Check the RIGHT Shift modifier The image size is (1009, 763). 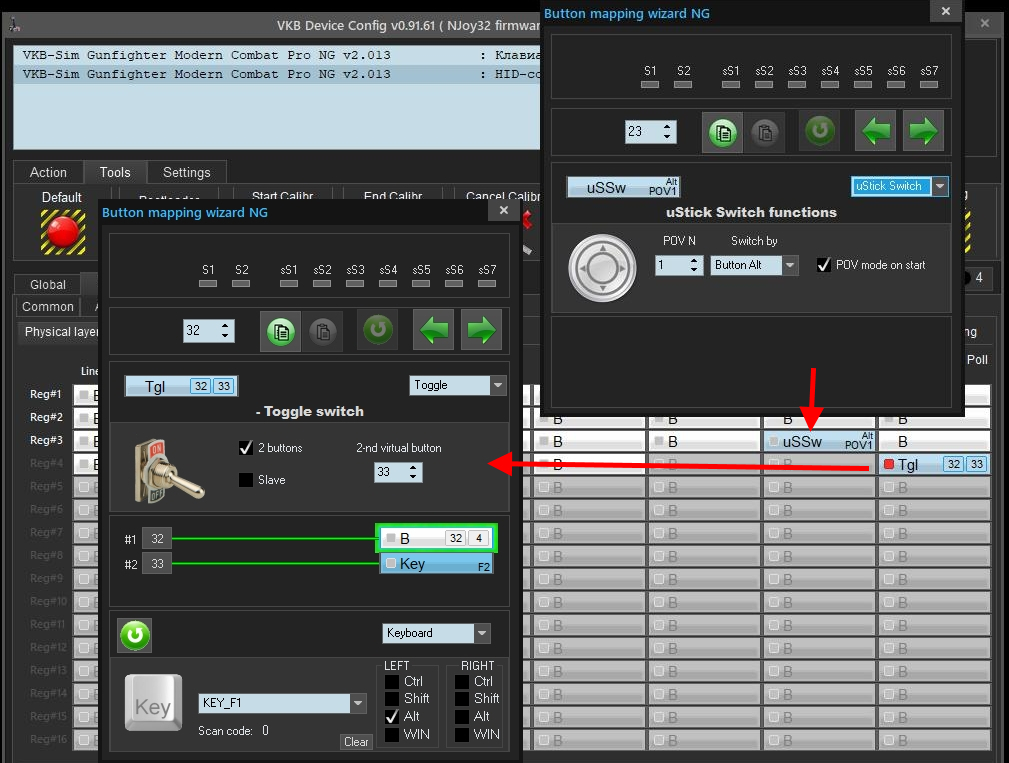[462, 699]
